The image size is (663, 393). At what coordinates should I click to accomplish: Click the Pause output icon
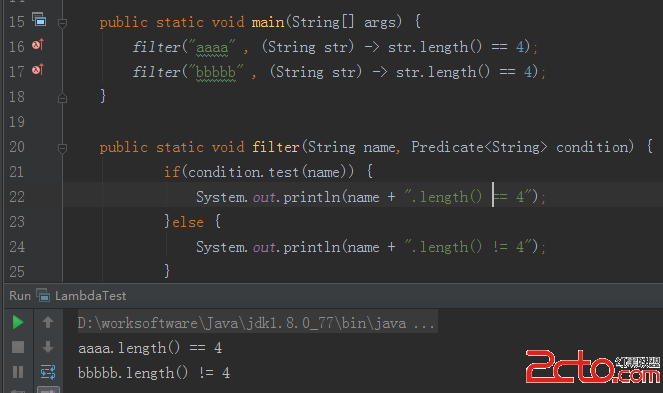pyautogui.click(x=18, y=372)
